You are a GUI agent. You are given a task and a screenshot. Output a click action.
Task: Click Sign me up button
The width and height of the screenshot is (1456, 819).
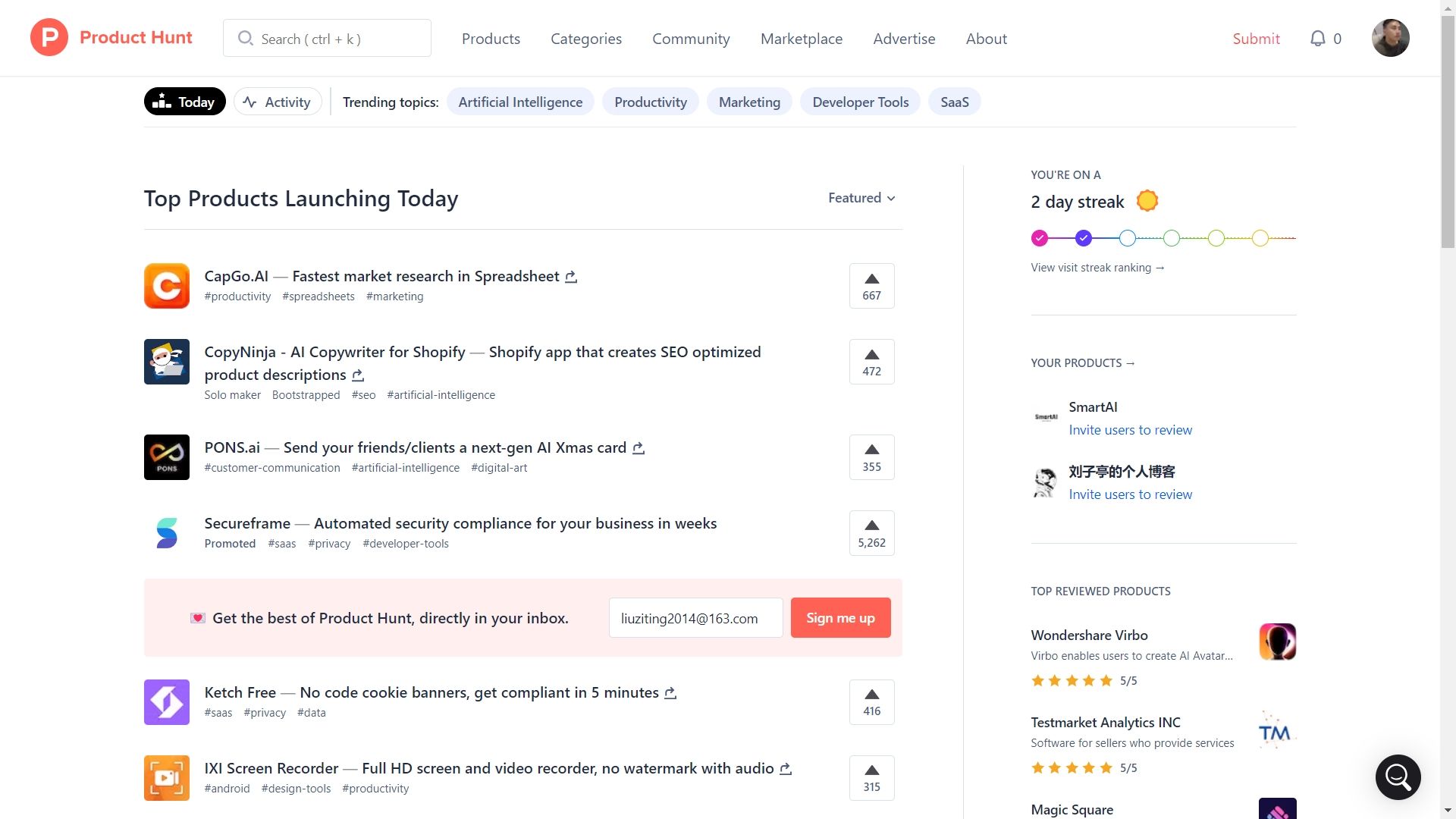coord(840,618)
